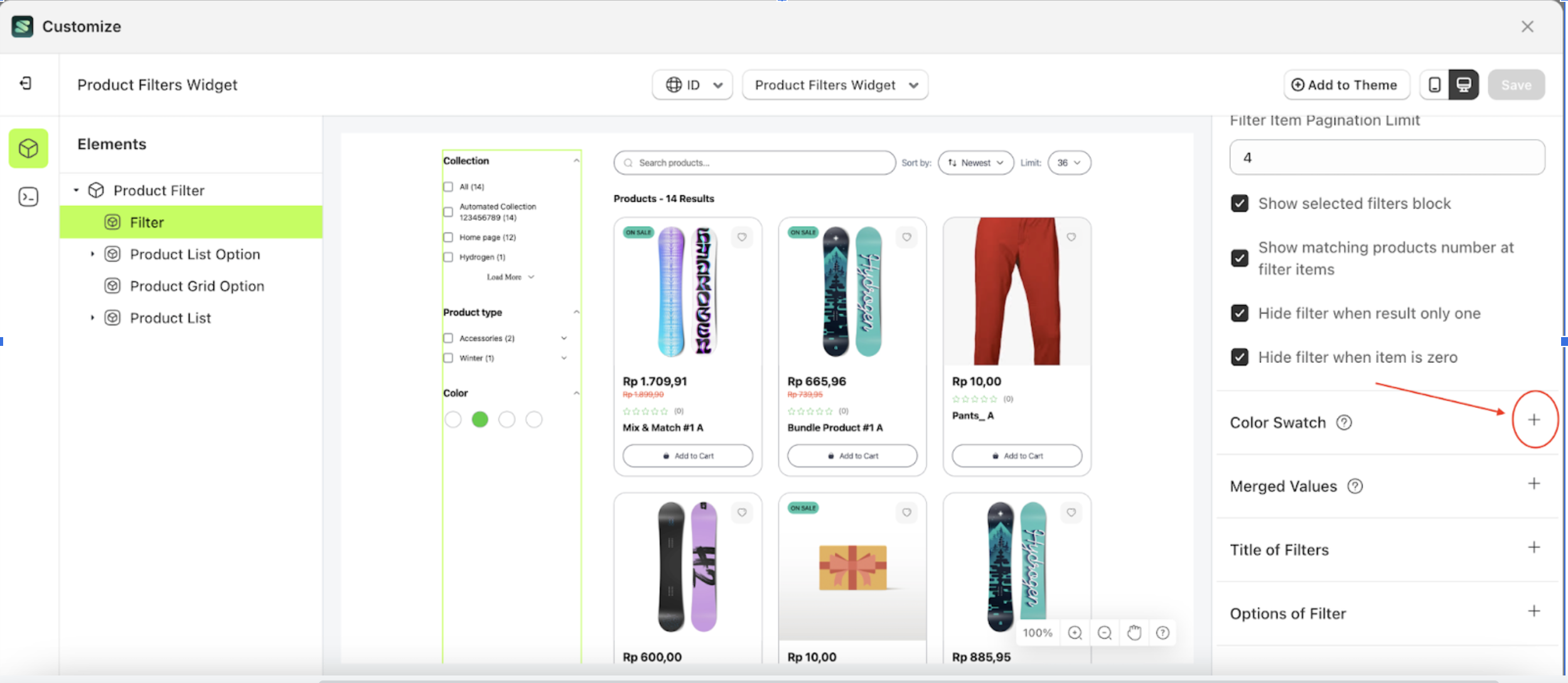Click the zoom out magnifier icon

click(x=1104, y=633)
